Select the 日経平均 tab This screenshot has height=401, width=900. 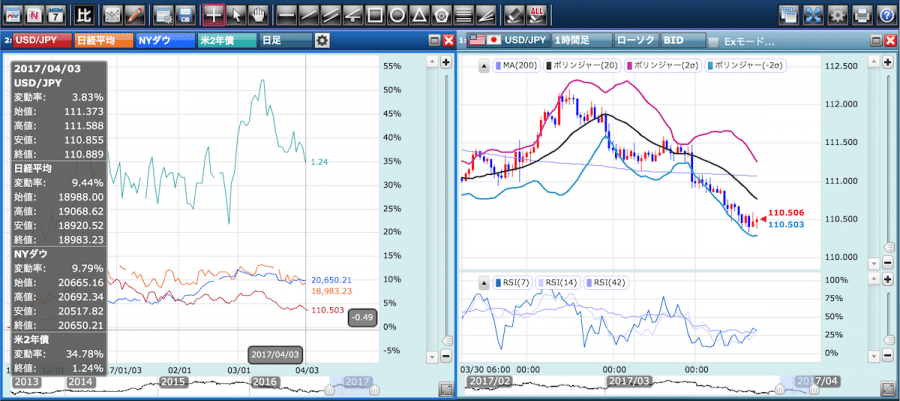[x=103, y=40]
